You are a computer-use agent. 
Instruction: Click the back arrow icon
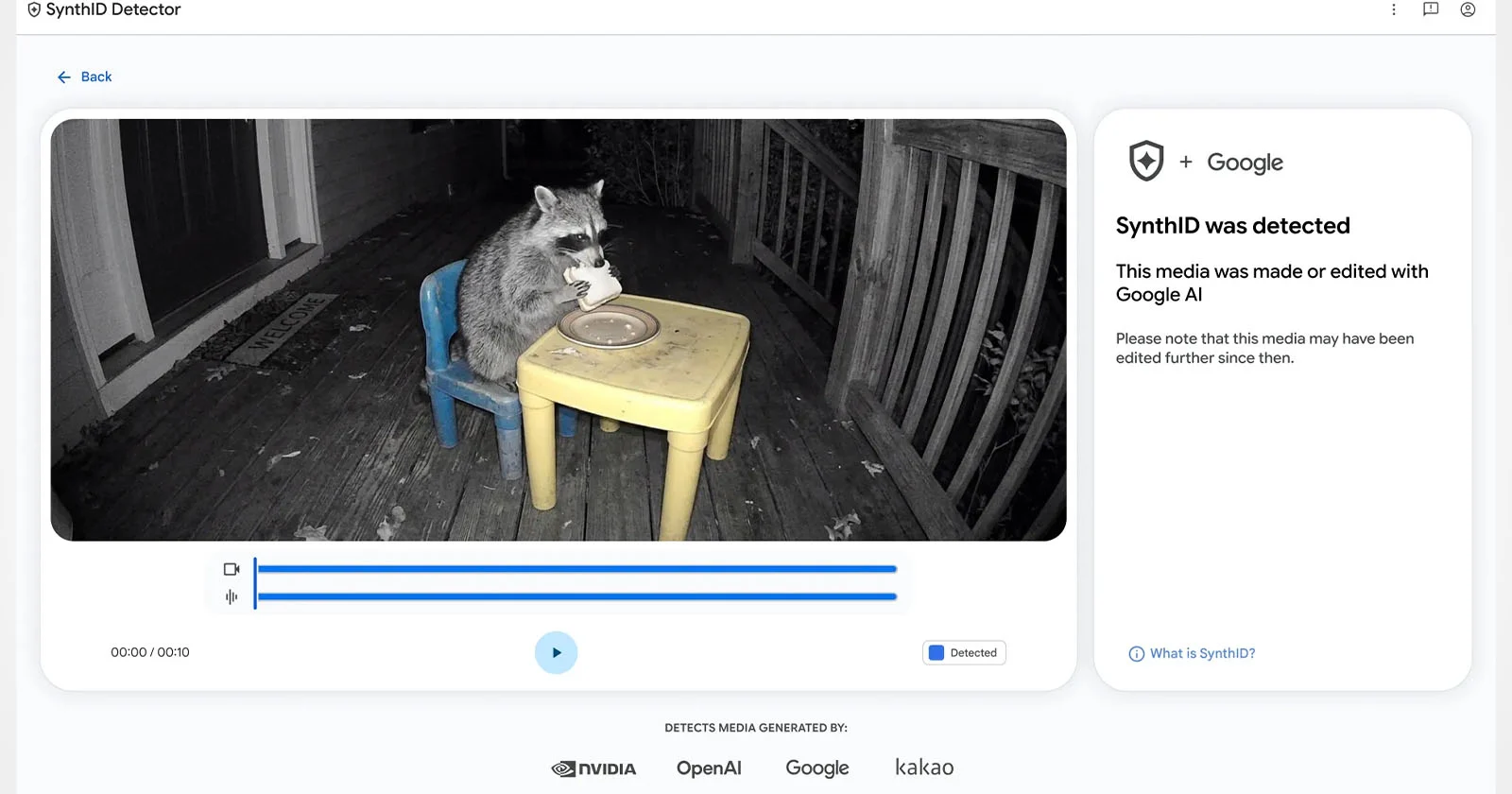point(64,78)
